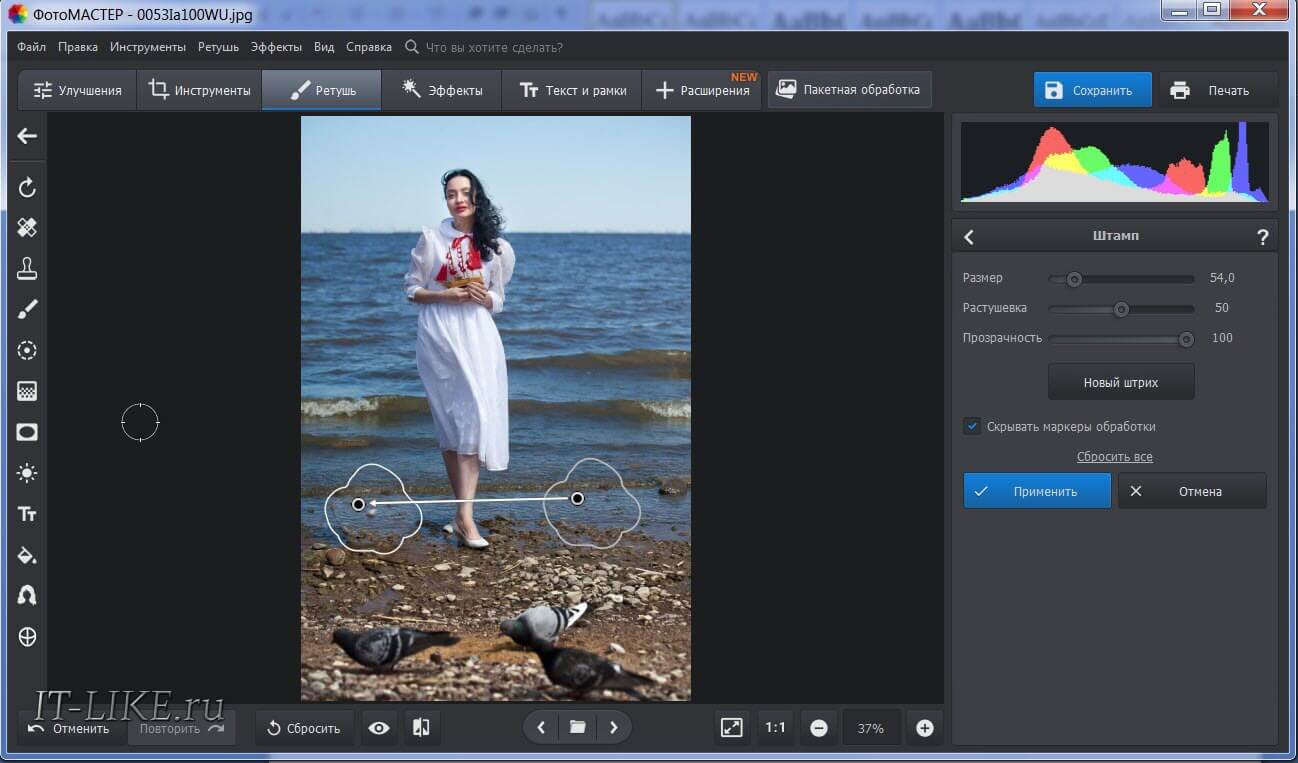Click the back arrow in the left toolbar
This screenshot has width=1298, height=763.
27,136
